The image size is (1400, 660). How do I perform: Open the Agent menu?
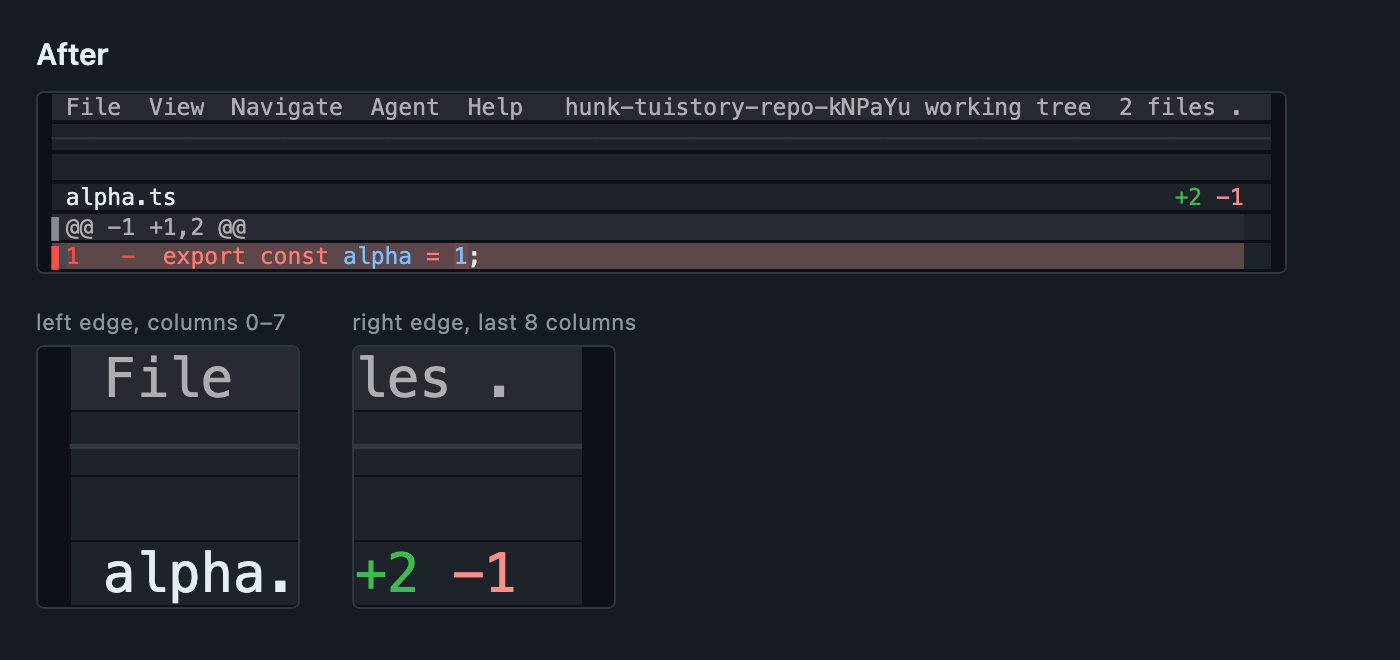405,107
